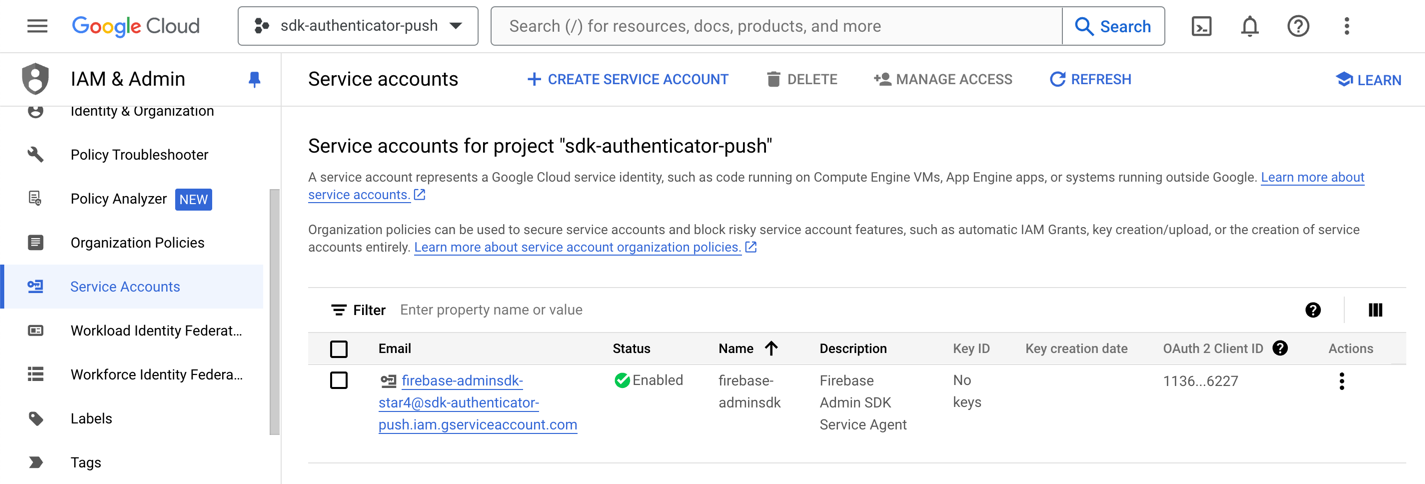Click the Key creation date header

click(1076, 349)
